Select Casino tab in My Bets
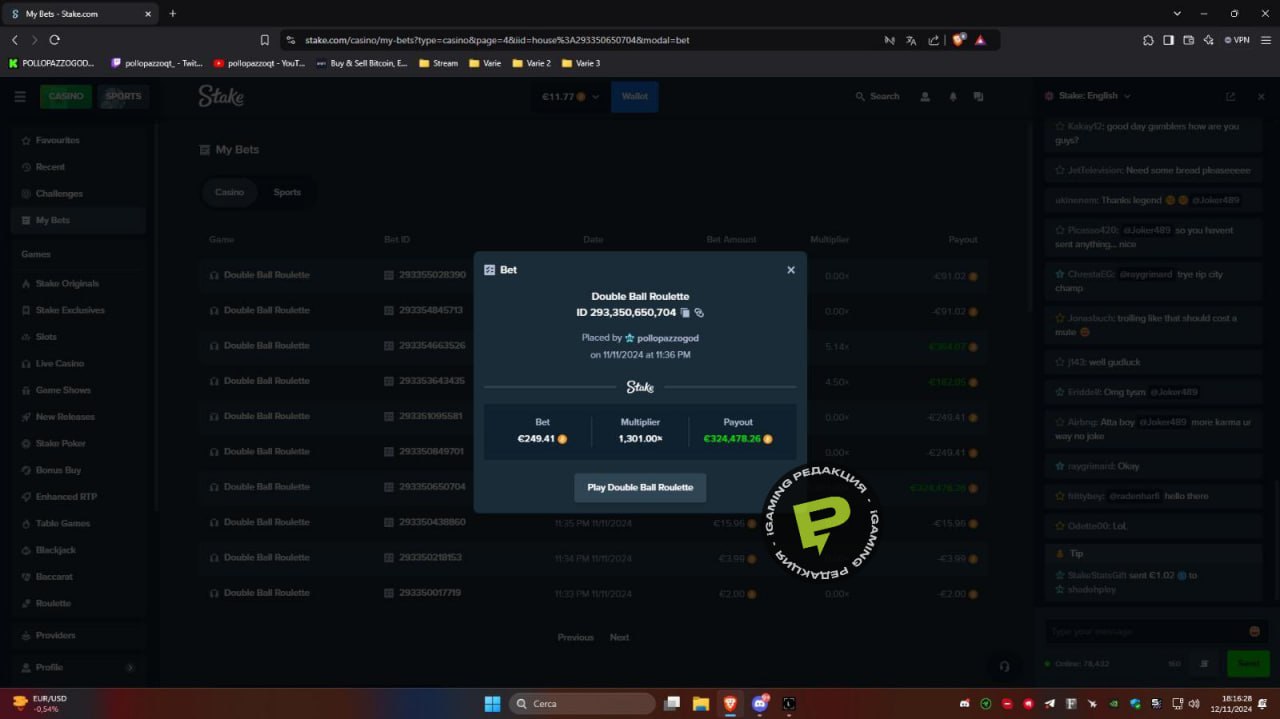1280x719 pixels. click(229, 192)
